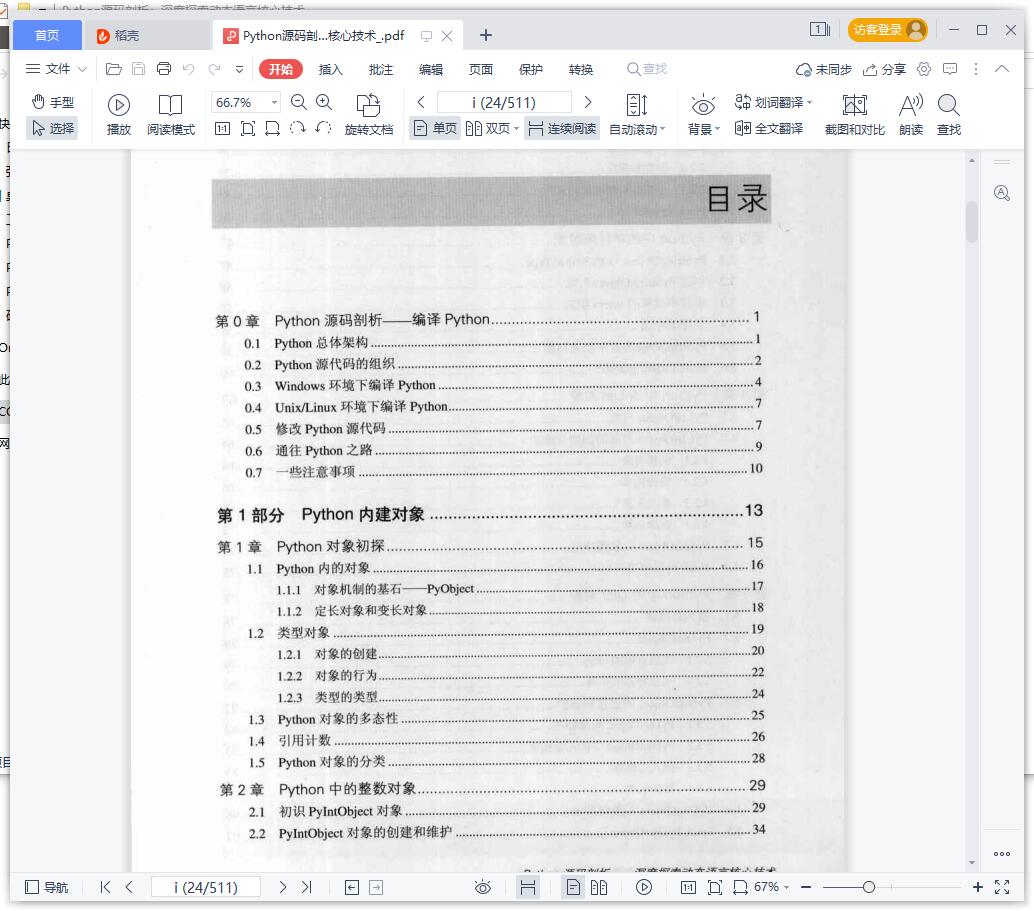Image resolution: width=1034 pixels, height=911 pixels.
Task: Enter fullscreen with status bar icon
Action: pos(1002,887)
